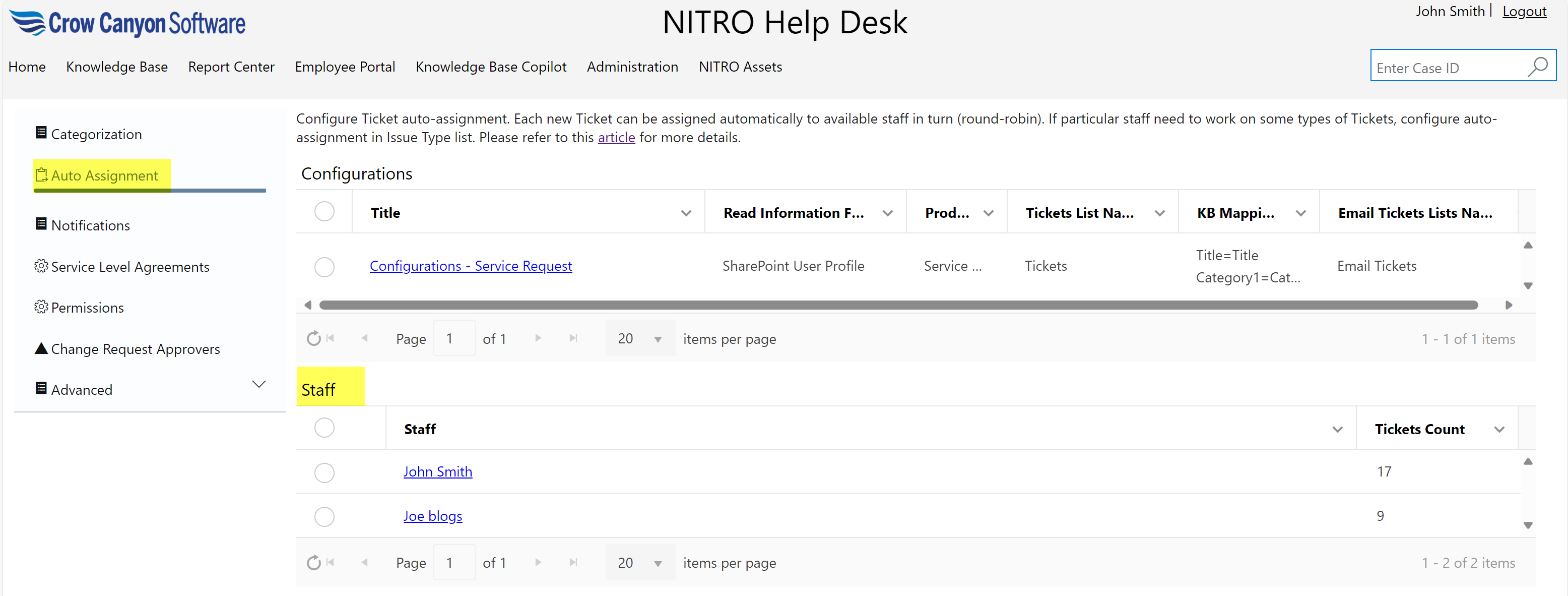Click the Logout link
Screen dimensions: 1568x596
coord(1524,12)
